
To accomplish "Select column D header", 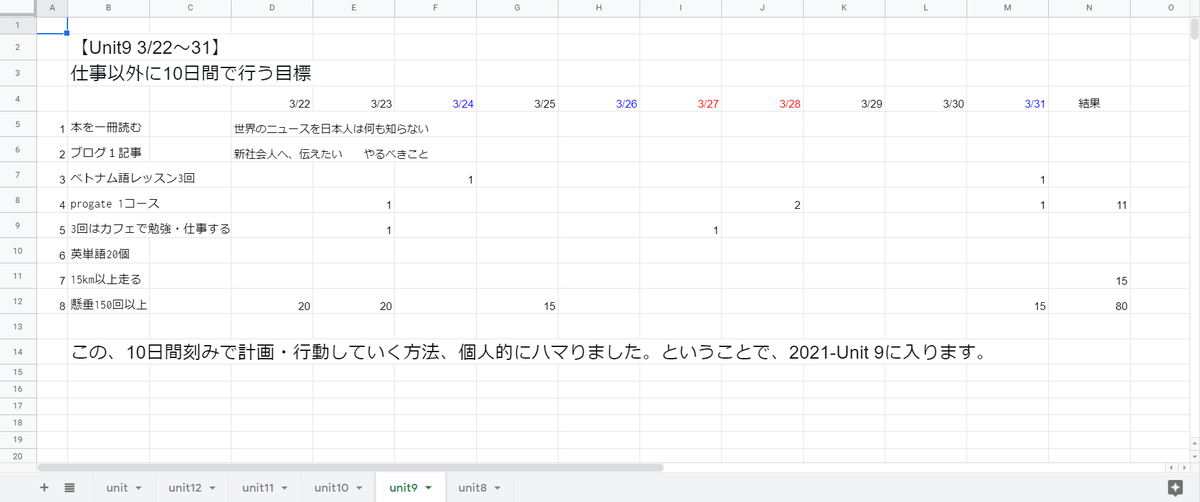I will click(272, 8).
